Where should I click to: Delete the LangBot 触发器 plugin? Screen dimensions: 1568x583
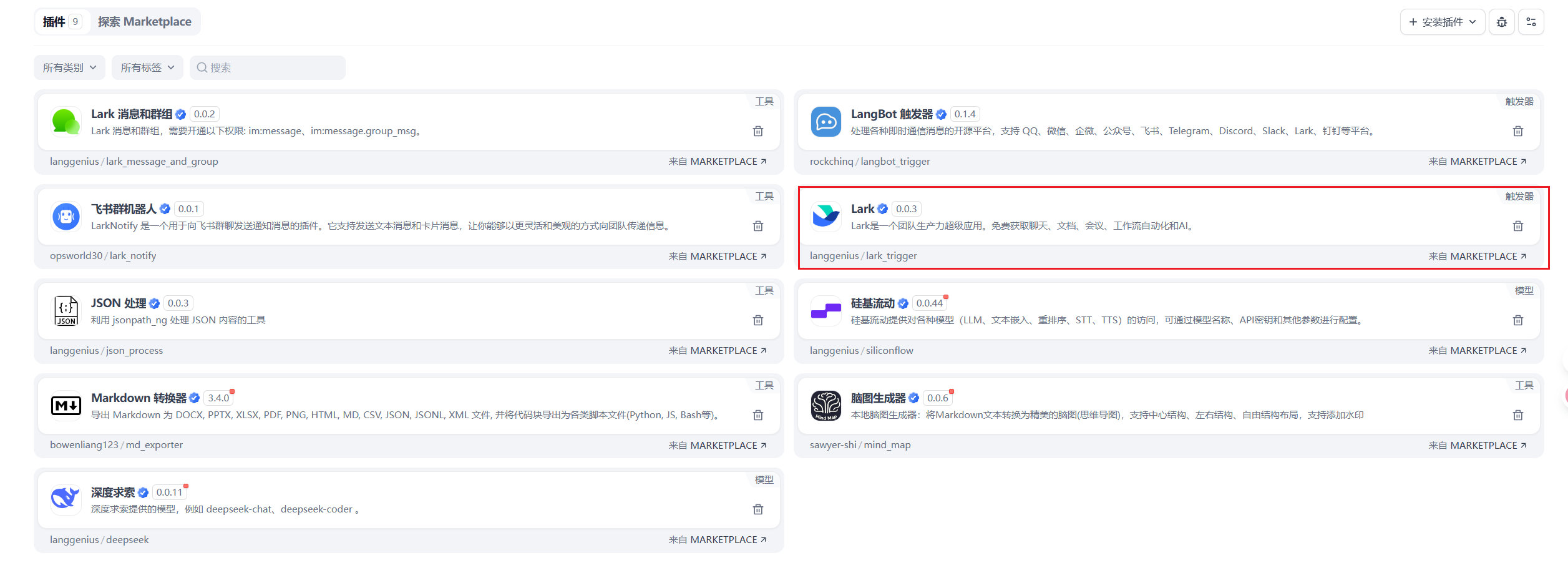point(1518,131)
